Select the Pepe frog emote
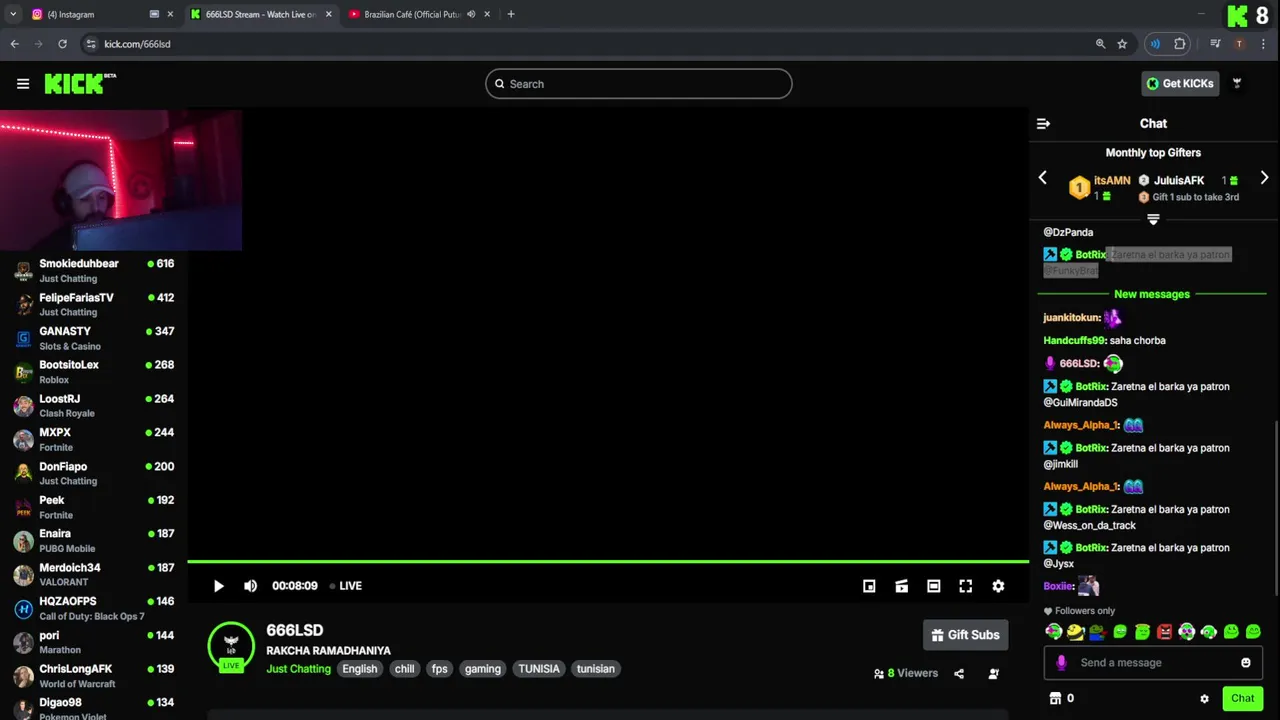 click(x=1098, y=632)
